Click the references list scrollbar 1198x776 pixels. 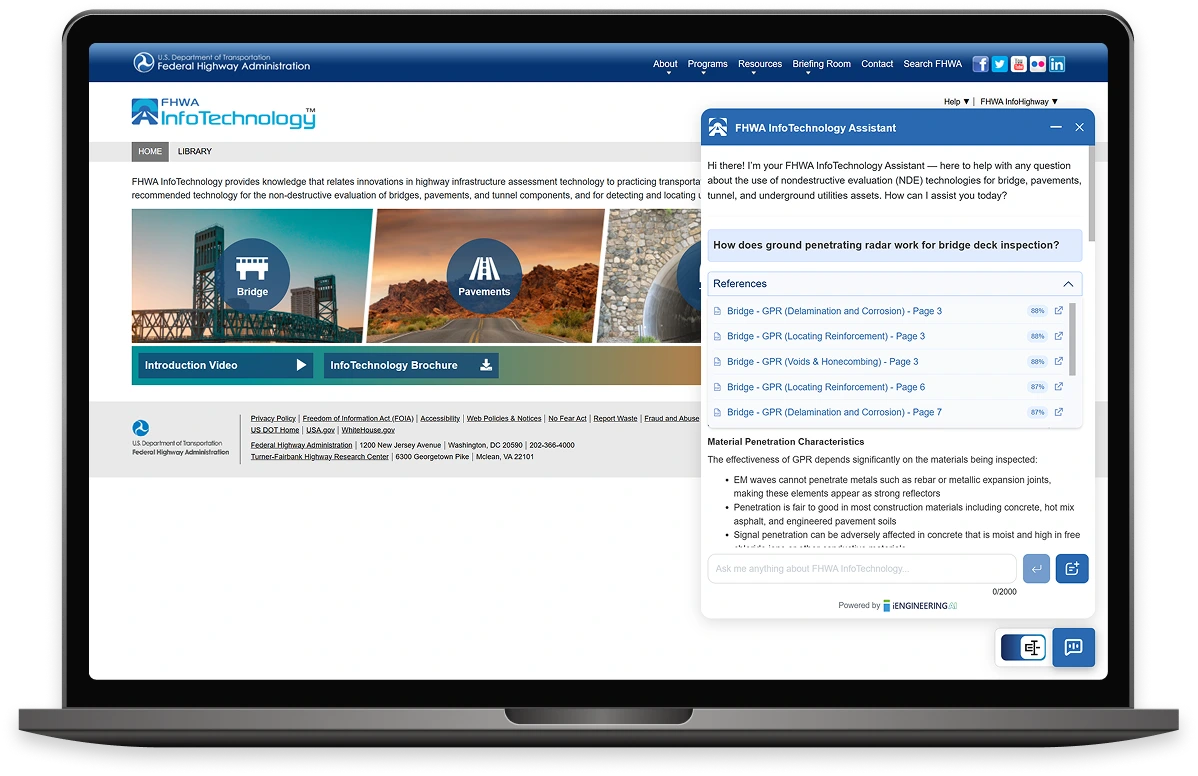[1073, 340]
